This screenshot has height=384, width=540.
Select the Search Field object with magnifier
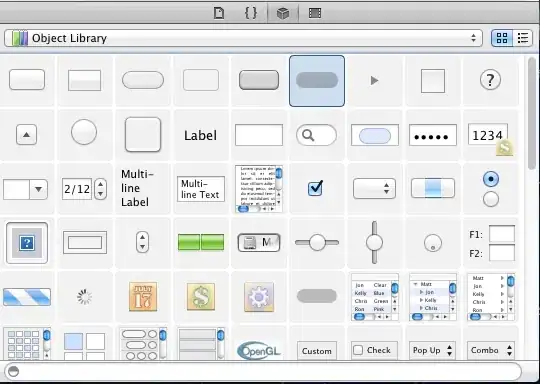(316, 135)
